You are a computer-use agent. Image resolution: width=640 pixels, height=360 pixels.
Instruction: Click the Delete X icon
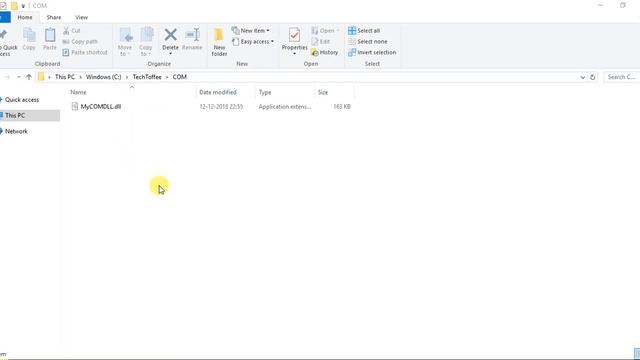tap(171, 35)
